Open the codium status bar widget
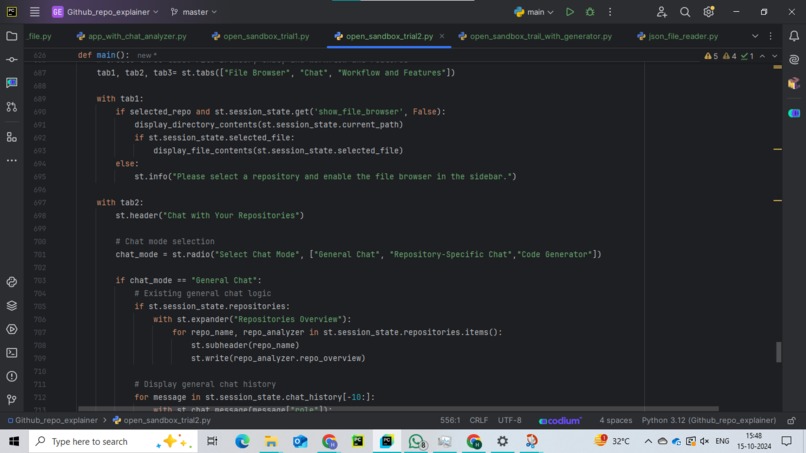 [560, 421]
